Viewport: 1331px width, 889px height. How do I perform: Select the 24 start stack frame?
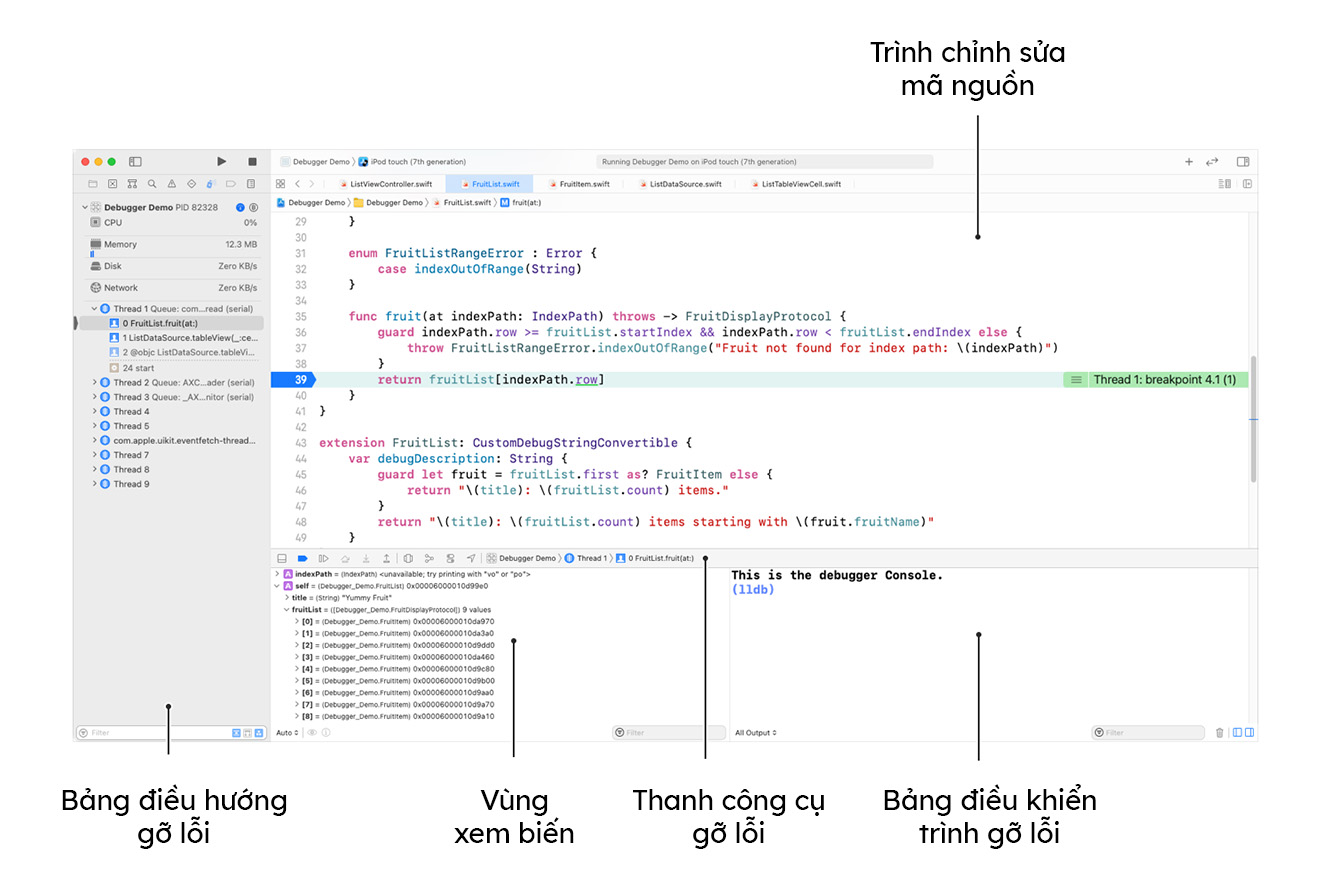[131, 368]
